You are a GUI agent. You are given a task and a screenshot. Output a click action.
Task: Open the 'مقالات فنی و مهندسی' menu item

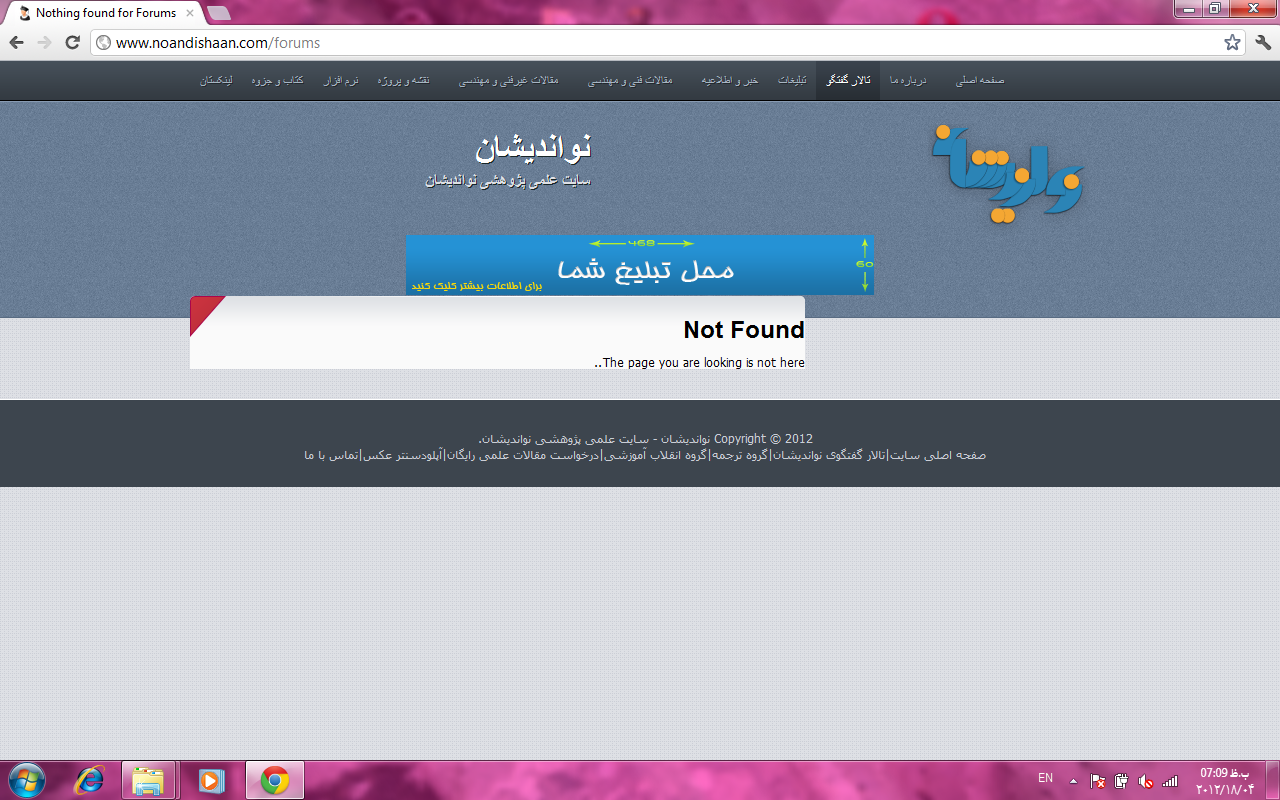tap(630, 80)
